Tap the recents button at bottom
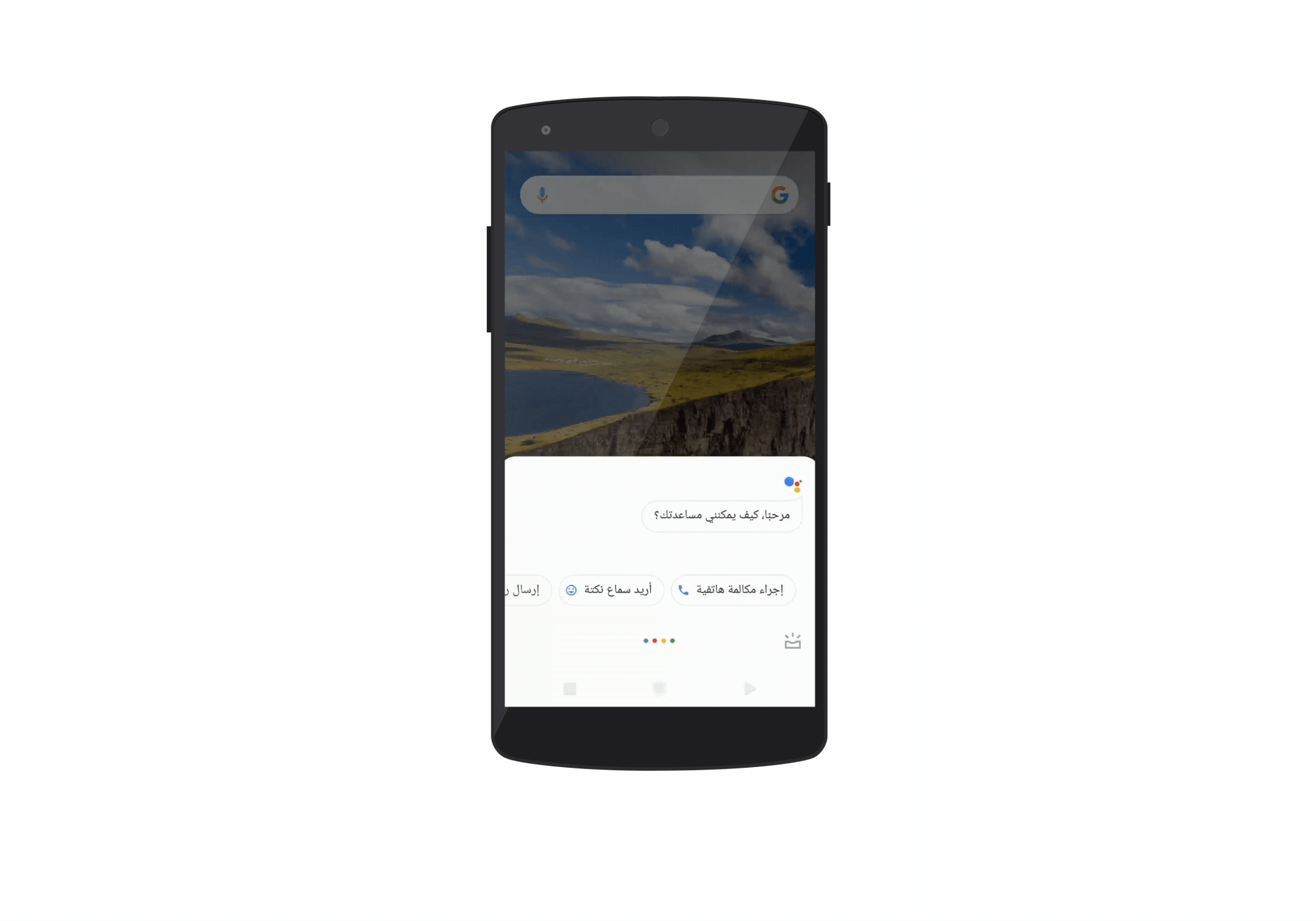The height and width of the screenshot is (921, 1316). point(568,688)
